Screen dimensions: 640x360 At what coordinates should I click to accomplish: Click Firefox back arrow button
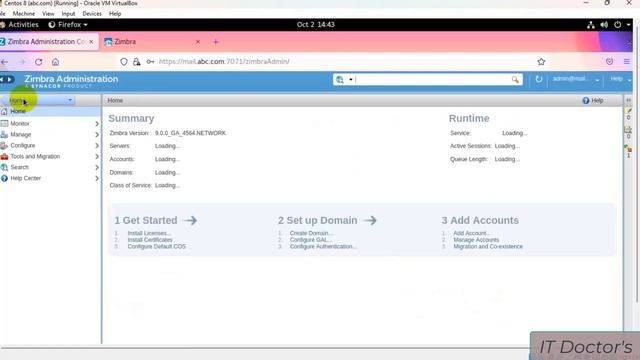(4, 62)
